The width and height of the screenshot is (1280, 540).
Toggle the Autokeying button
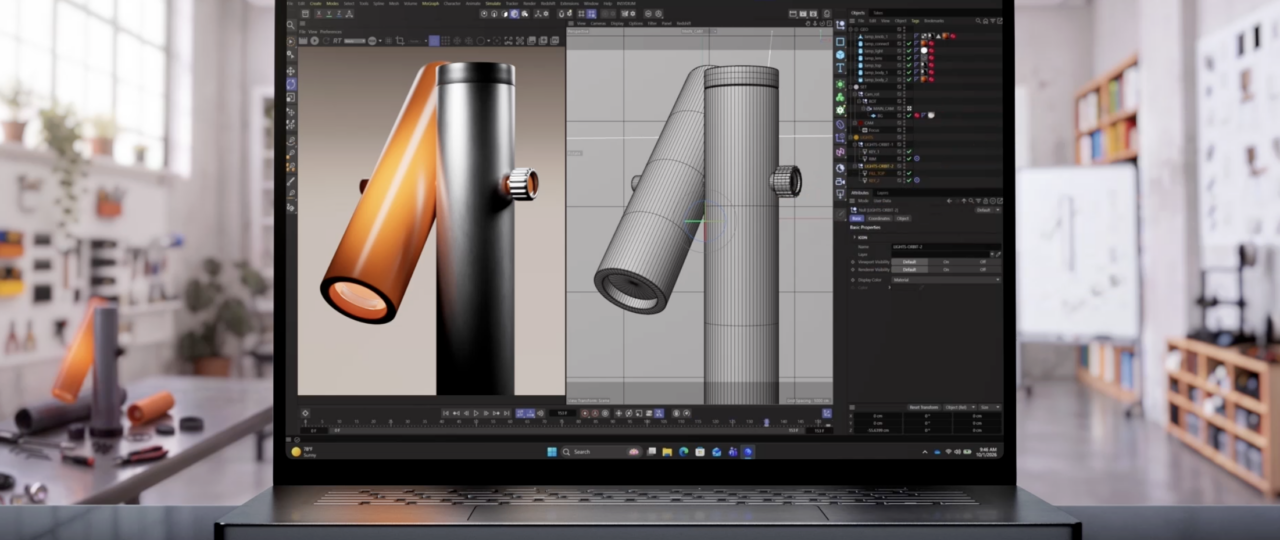(x=596, y=413)
